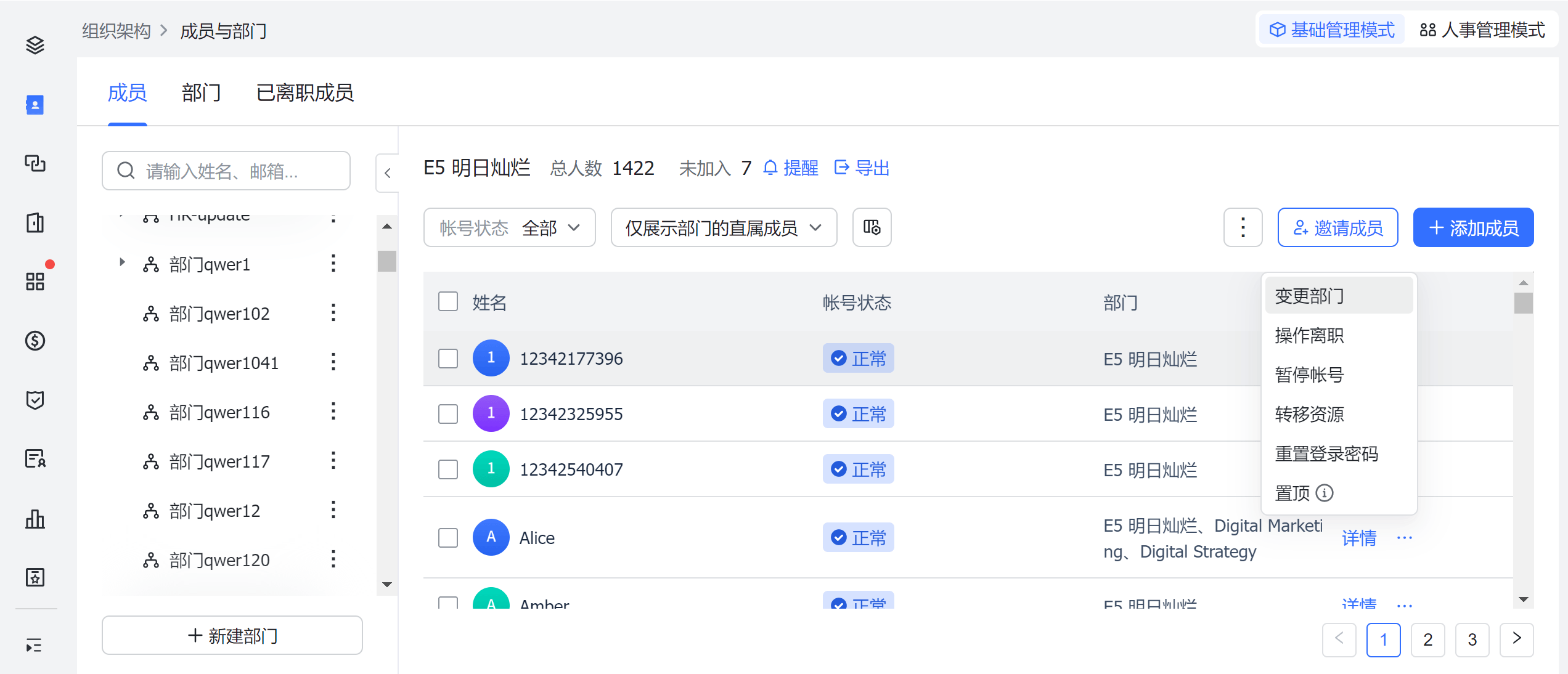Open the 仅展示部门的直属成员 dropdown
This screenshot has width=1568, height=674.
pyautogui.click(x=724, y=227)
